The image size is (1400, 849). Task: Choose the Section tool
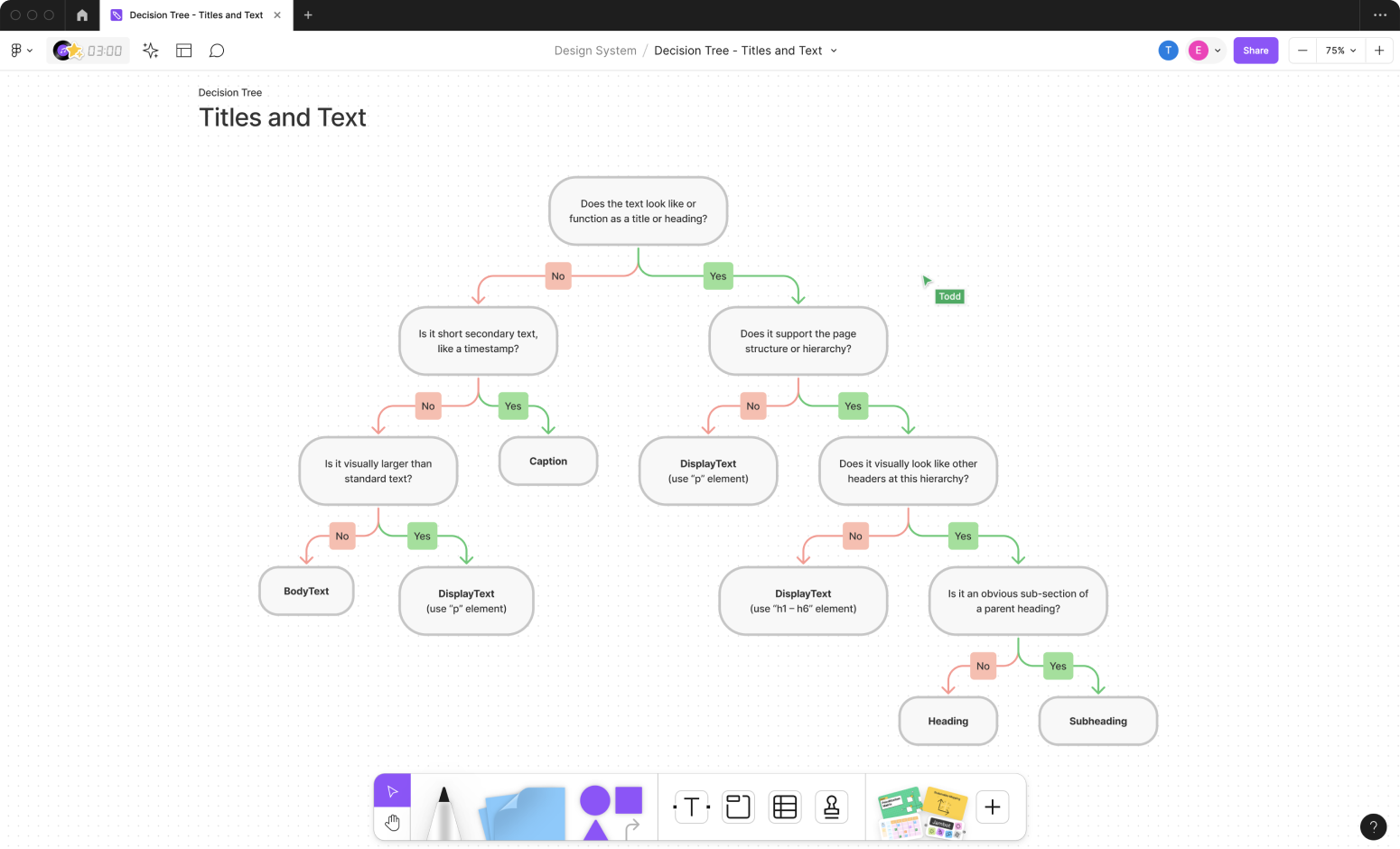click(x=738, y=807)
